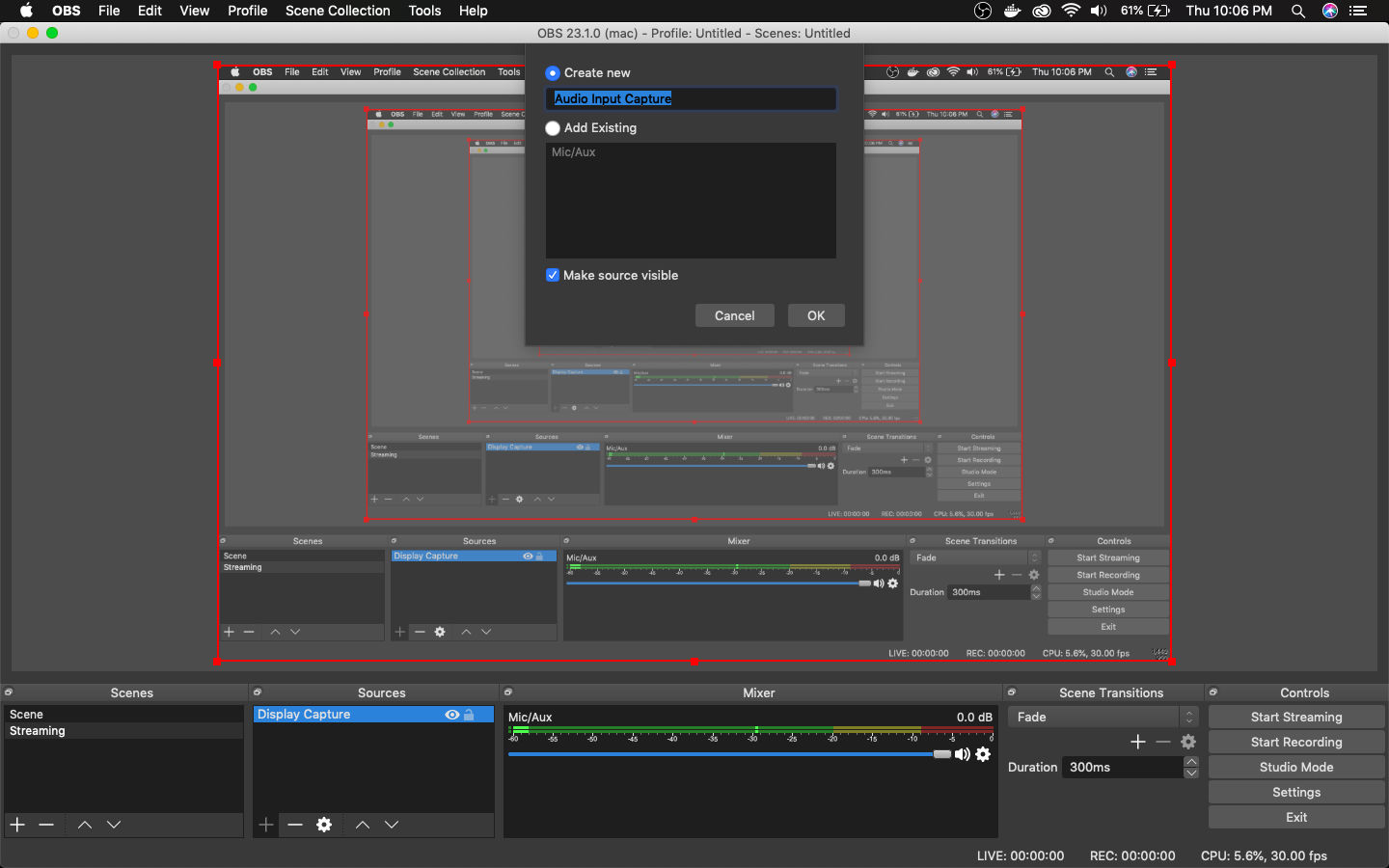The image size is (1389, 868).
Task: Remove the scene transition with the minus icon
Action: point(1163,742)
